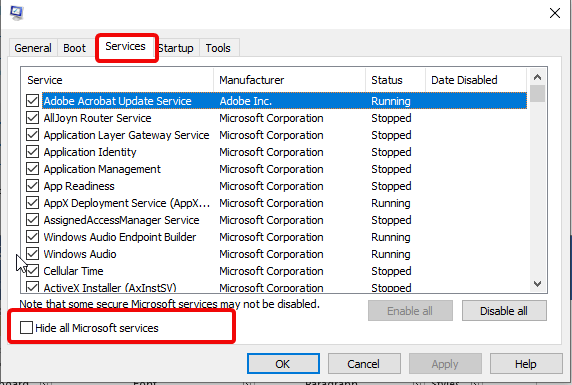The image size is (572, 385).
Task: Uncheck the Cellular Time checkbox
Action: click(32, 271)
